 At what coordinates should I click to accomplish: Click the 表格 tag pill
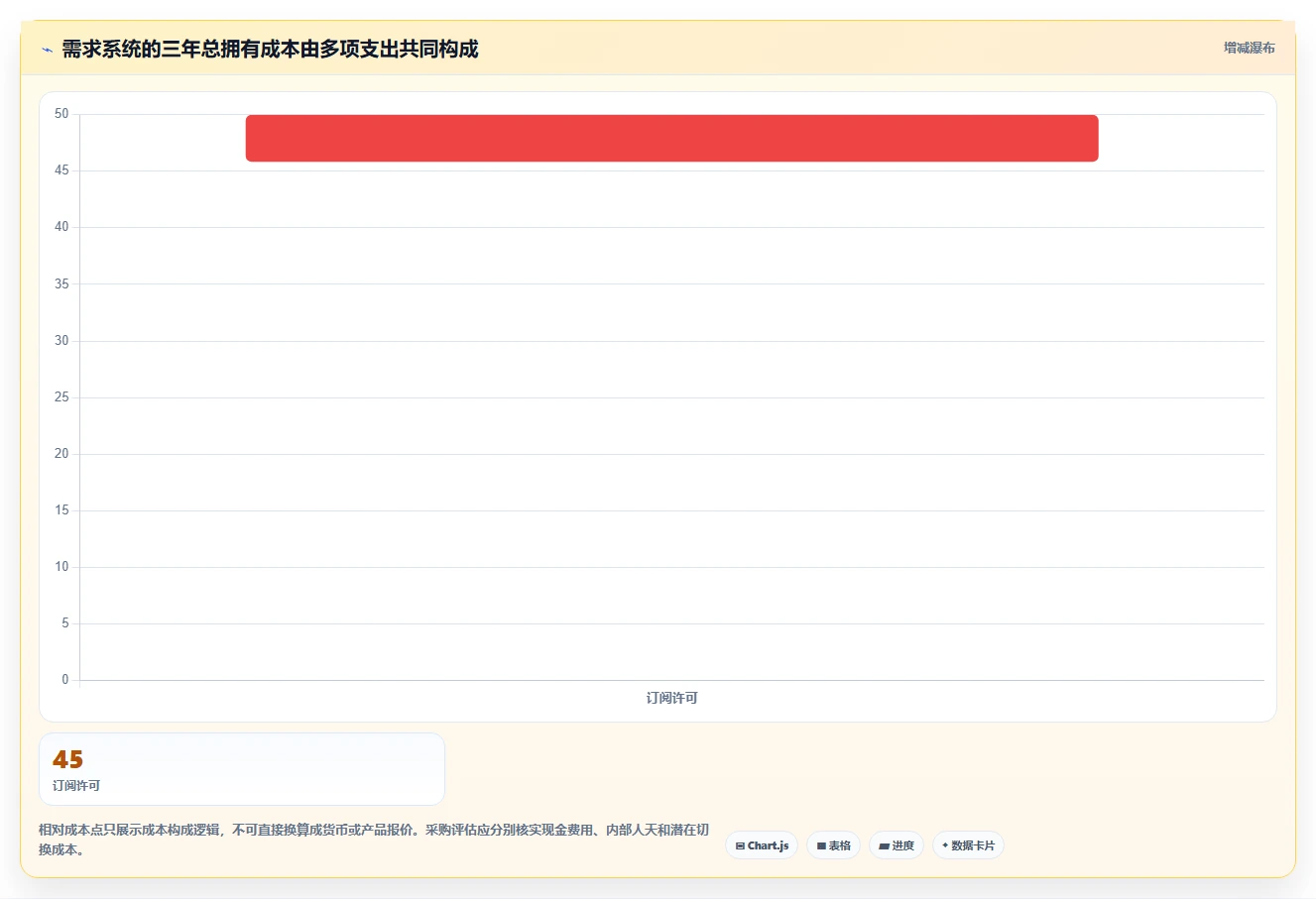833,845
